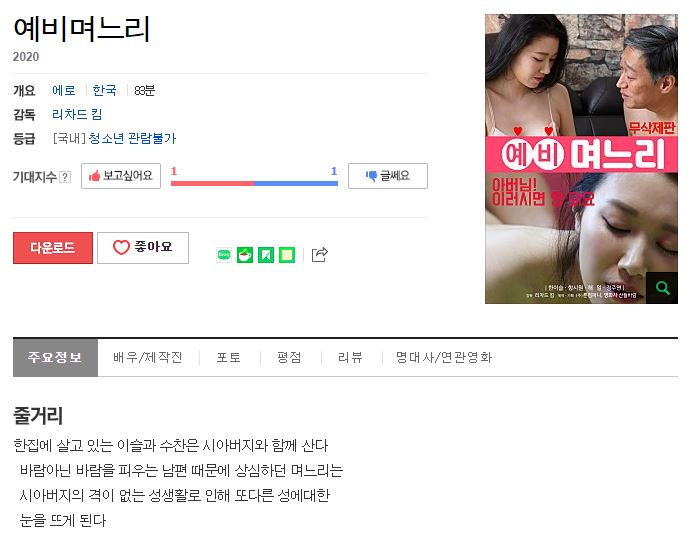This screenshot has width=693, height=550.
Task: Click the Naver blog share icon
Action: coord(224,255)
